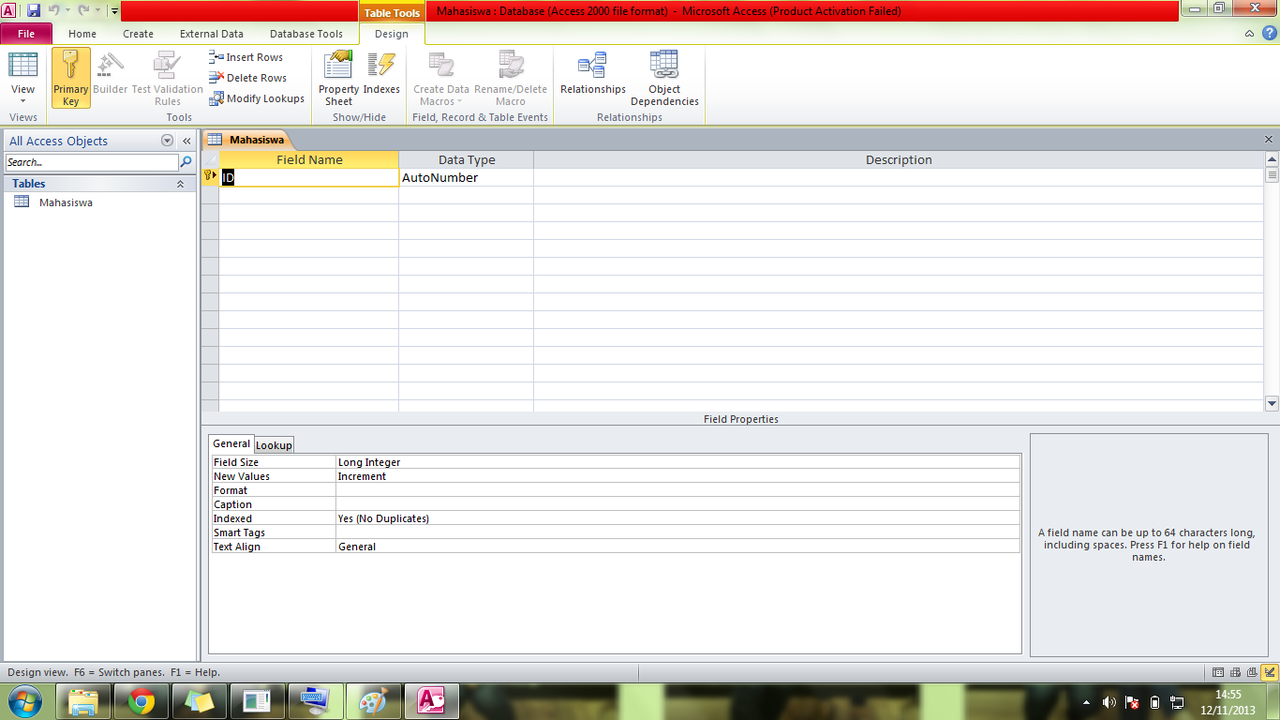Open the volume control in system tray
Viewport: 1280px width, 720px height.
[x=1109, y=702]
